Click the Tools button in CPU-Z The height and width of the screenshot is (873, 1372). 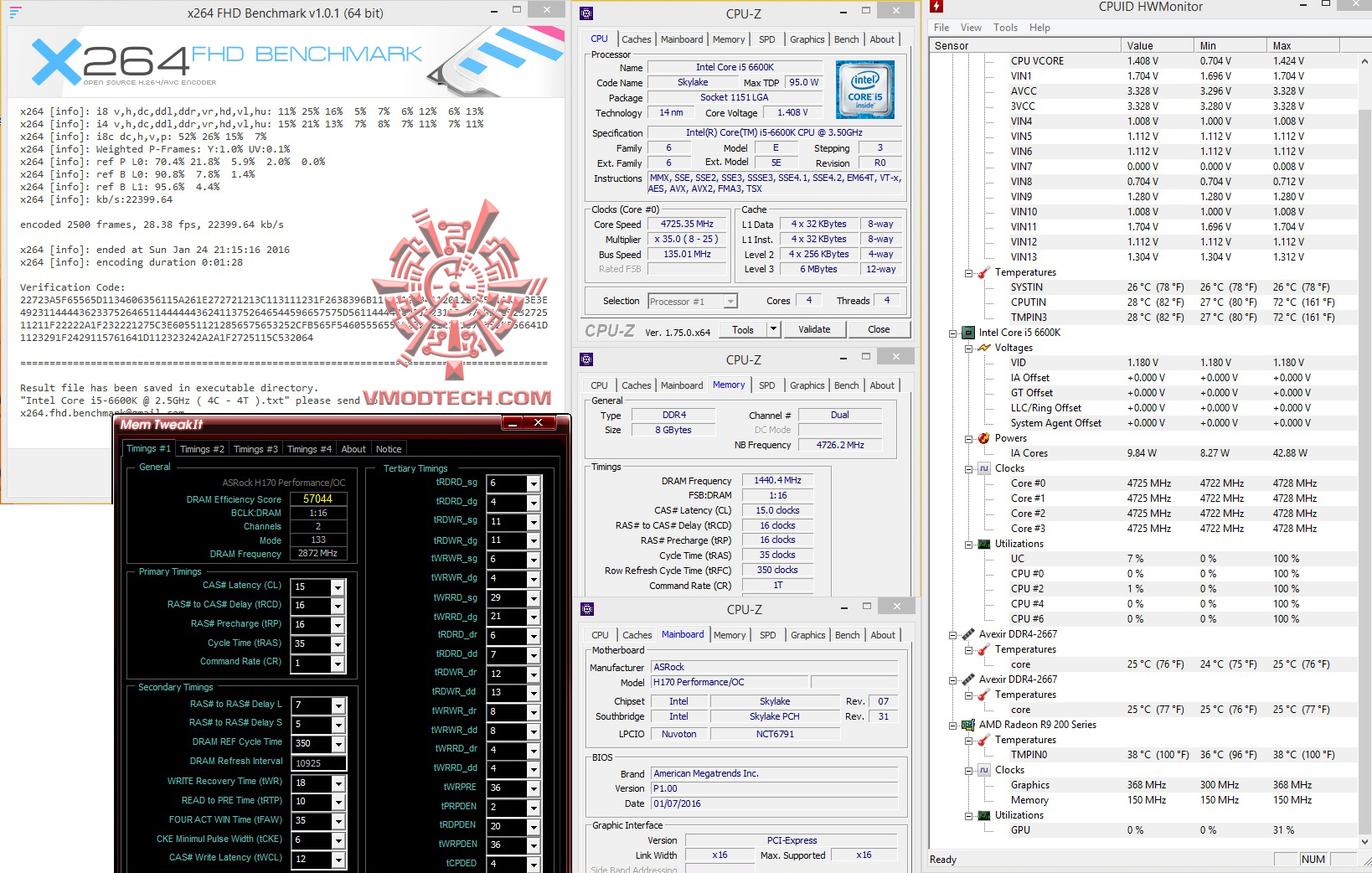743,329
